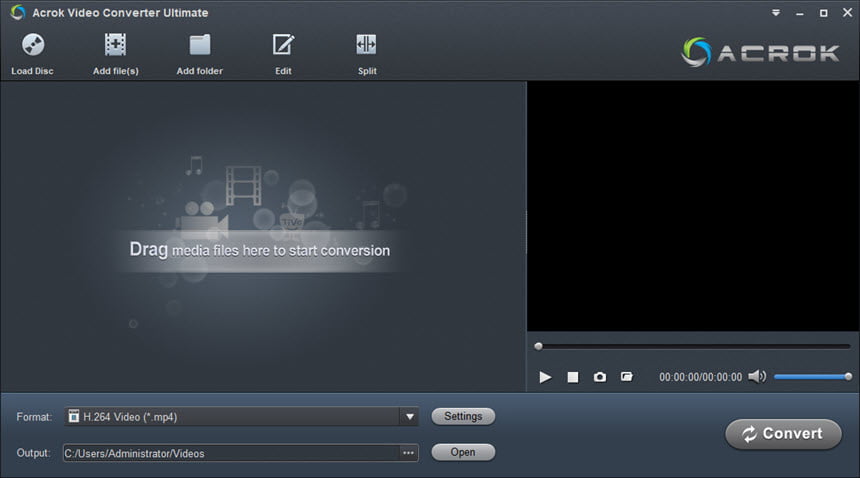This screenshot has height=478, width=860.
Task: Browse output path with ellipsis button
Action: [409, 453]
